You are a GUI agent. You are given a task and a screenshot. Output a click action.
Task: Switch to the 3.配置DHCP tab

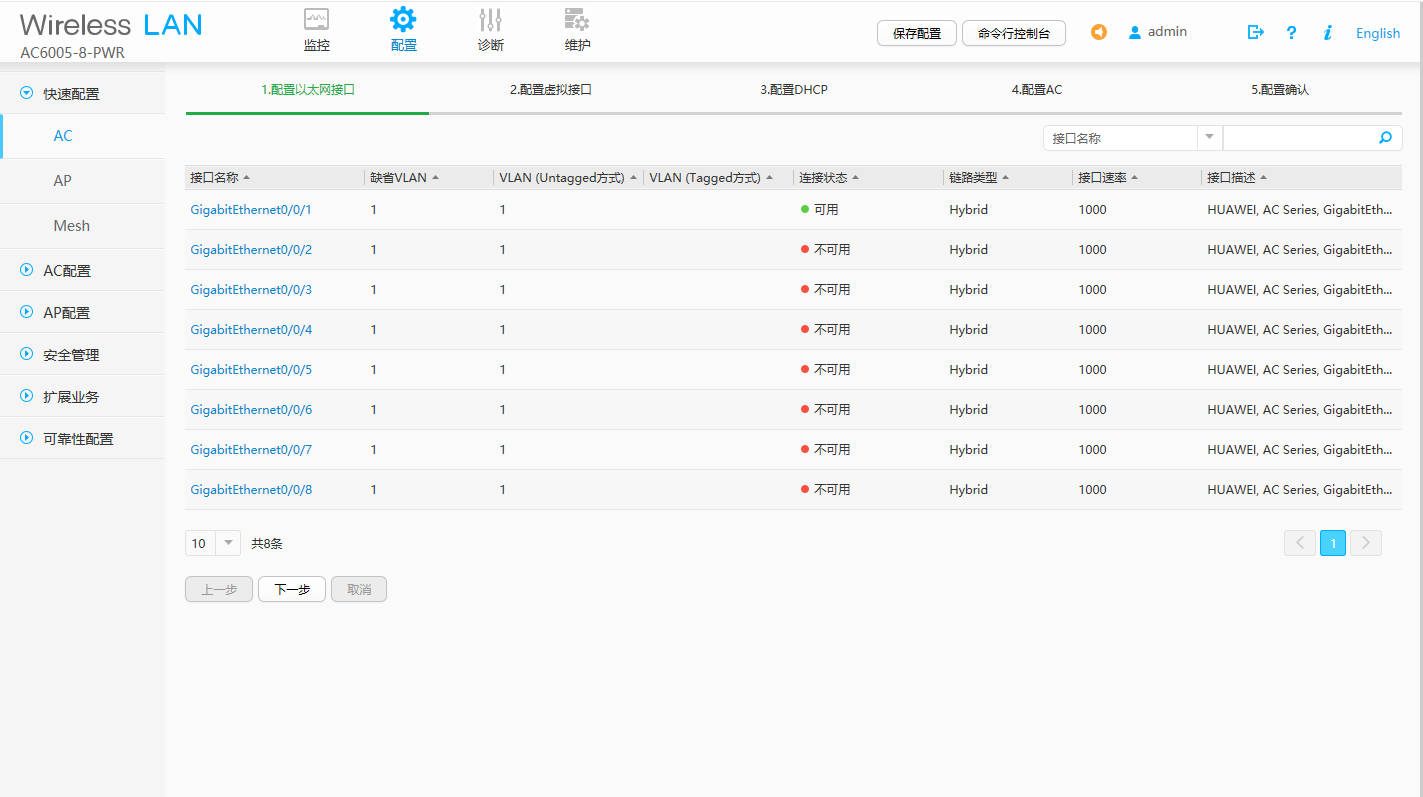point(793,89)
